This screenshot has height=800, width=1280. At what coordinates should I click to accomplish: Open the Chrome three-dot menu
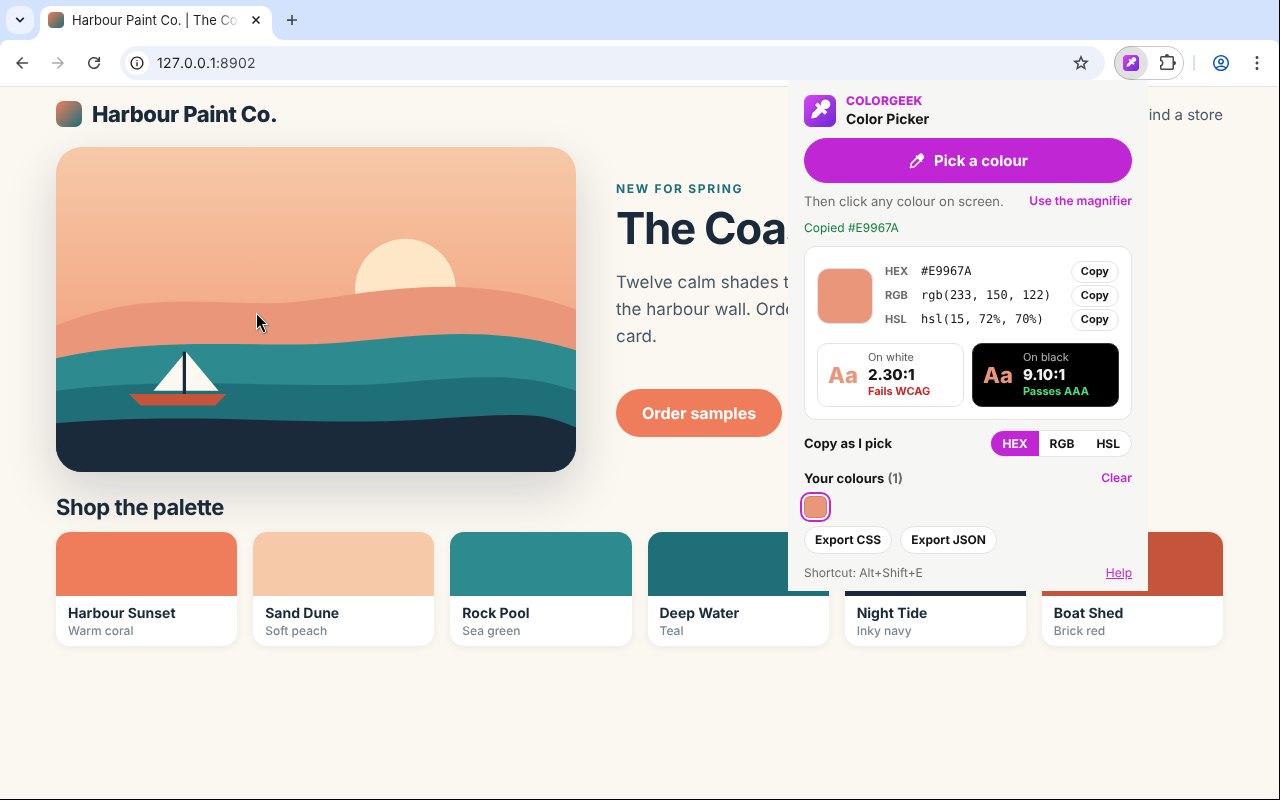coord(1257,63)
